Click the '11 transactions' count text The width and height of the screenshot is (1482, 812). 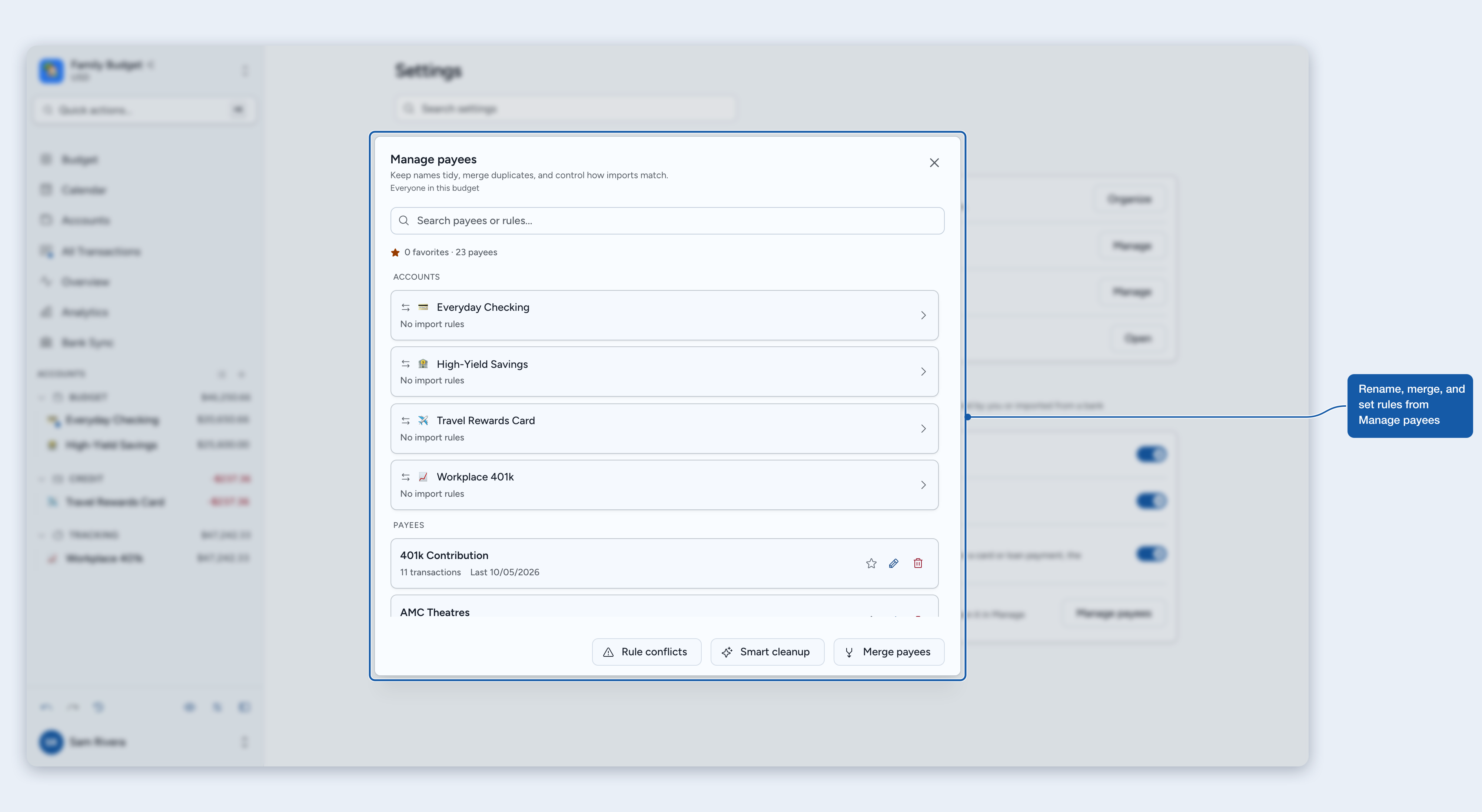(430, 572)
